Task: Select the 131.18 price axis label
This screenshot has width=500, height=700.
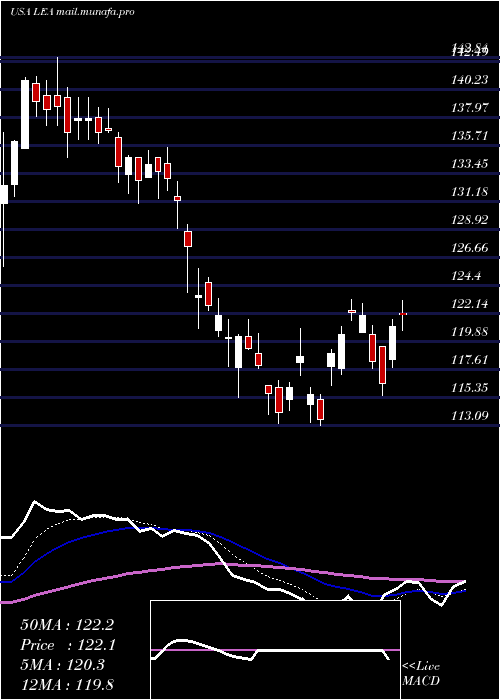Action: [x=469, y=192]
